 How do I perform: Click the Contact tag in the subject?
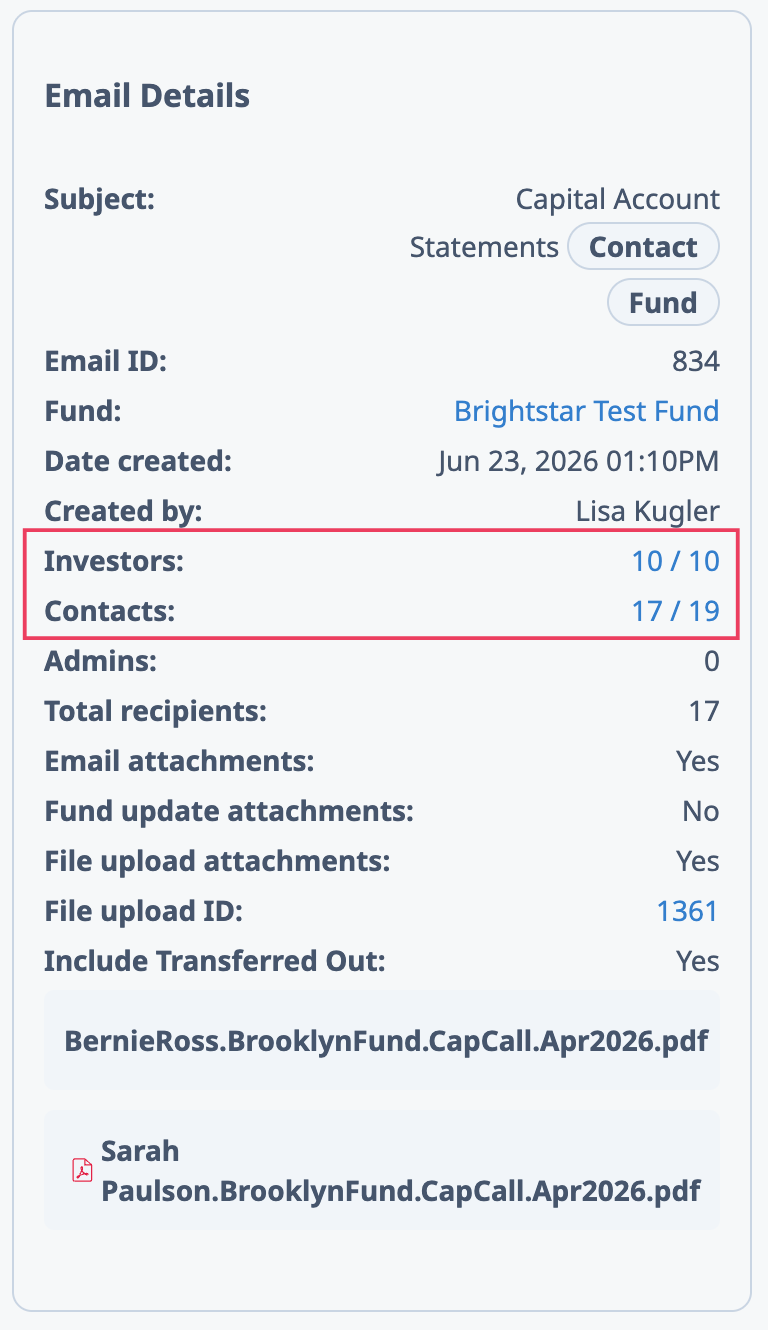click(643, 247)
